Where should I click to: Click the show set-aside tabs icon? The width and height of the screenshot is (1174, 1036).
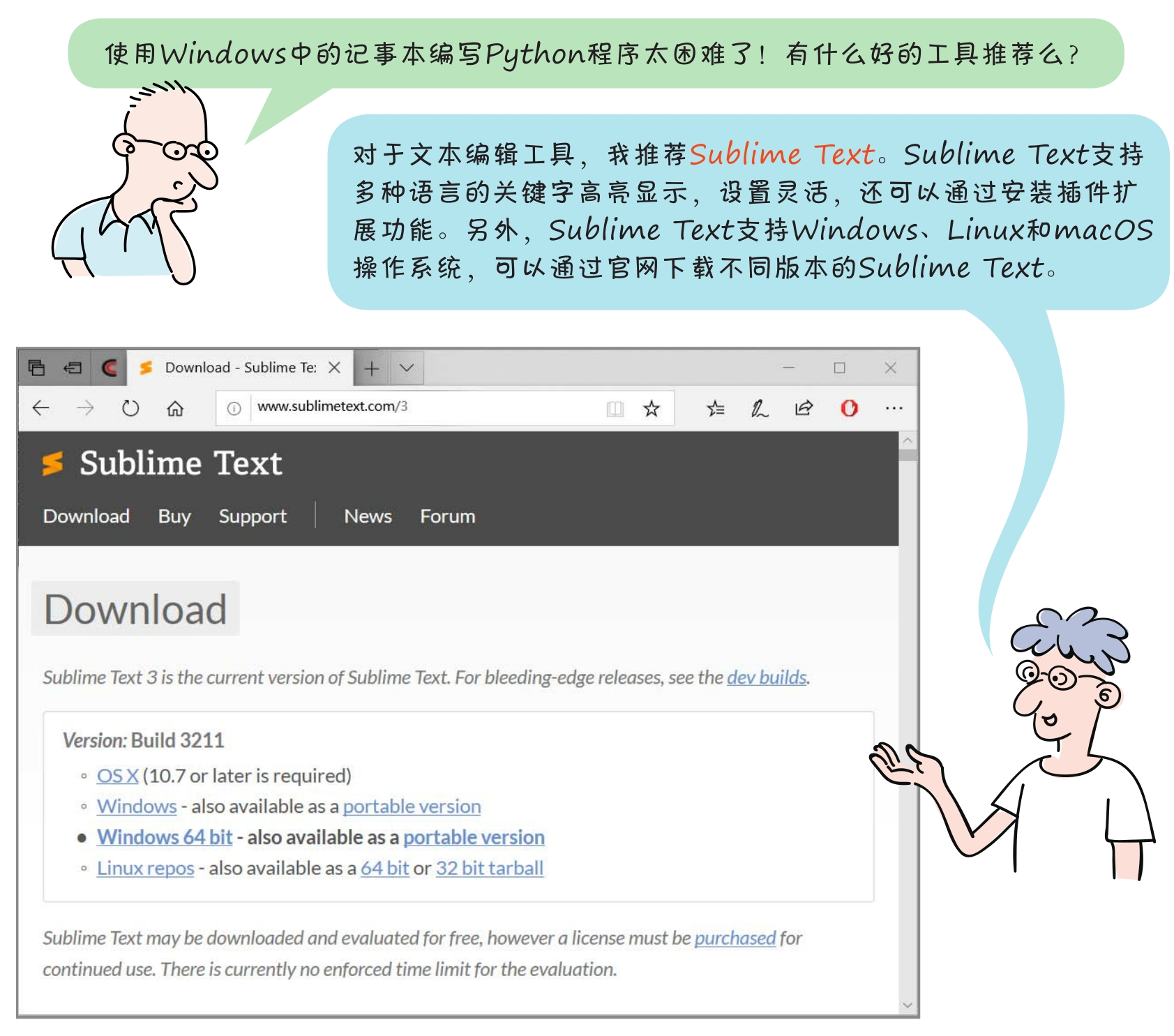73,368
